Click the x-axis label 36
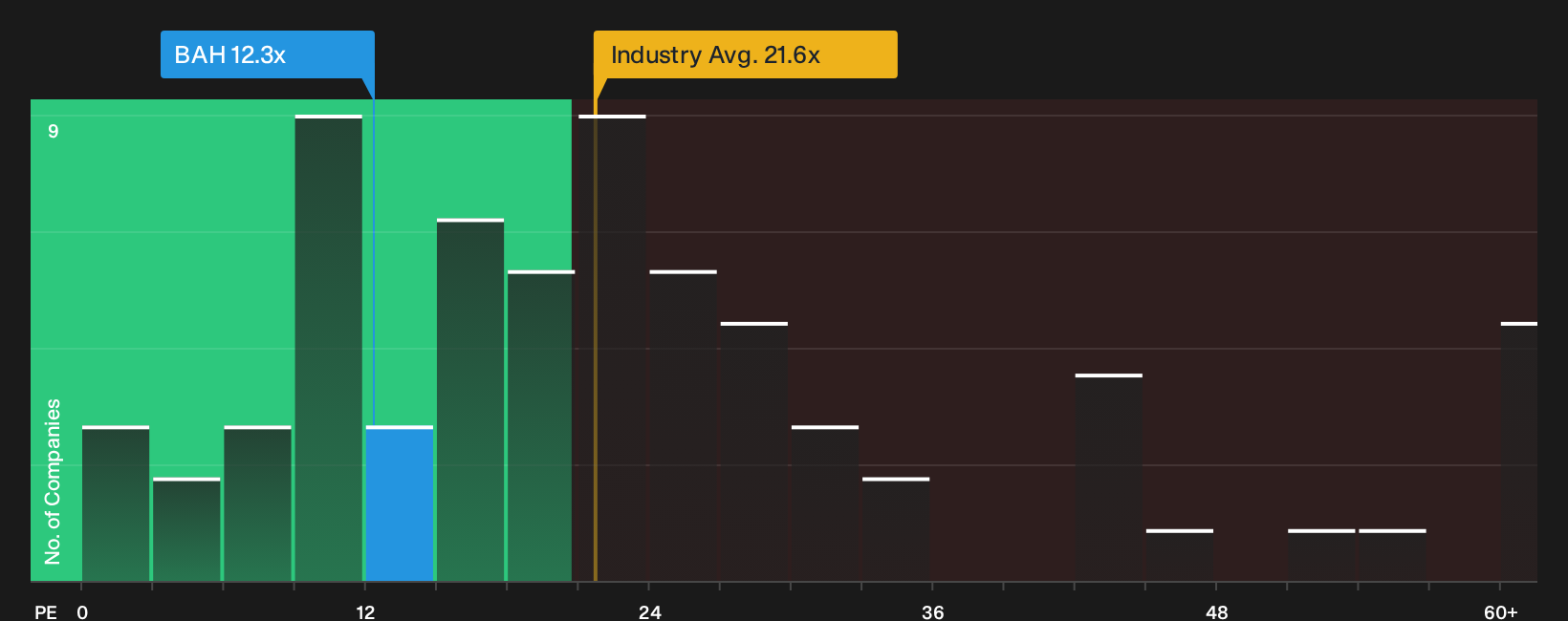Image resolution: width=1568 pixels, height=621 pixels. pyautogui.click(x=932, y=611)
